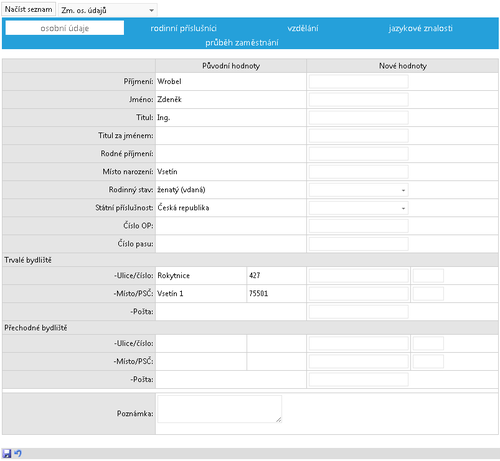Click new house number field under Přechodné bydliště
The image size is (500, 461).
pyautogui.click(x=428, y=343)
